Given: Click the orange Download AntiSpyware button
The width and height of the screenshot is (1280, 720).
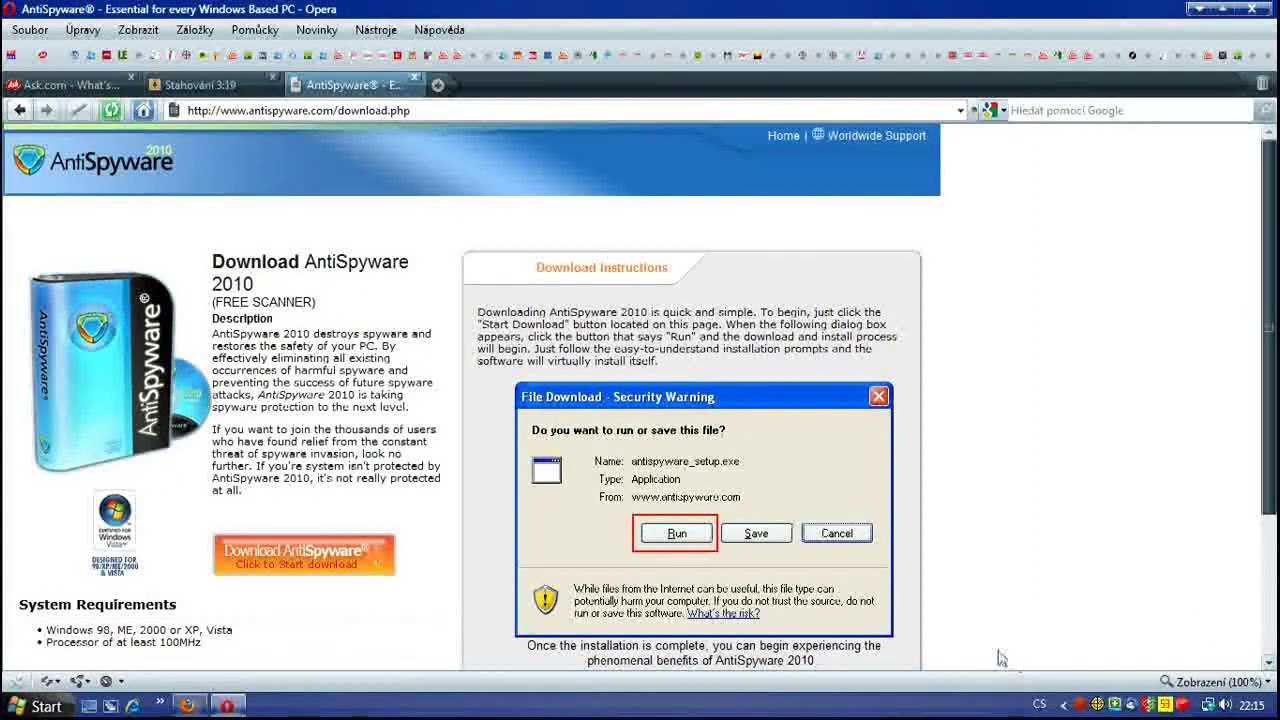Looking at the screenshot, I should pos(304,555).
